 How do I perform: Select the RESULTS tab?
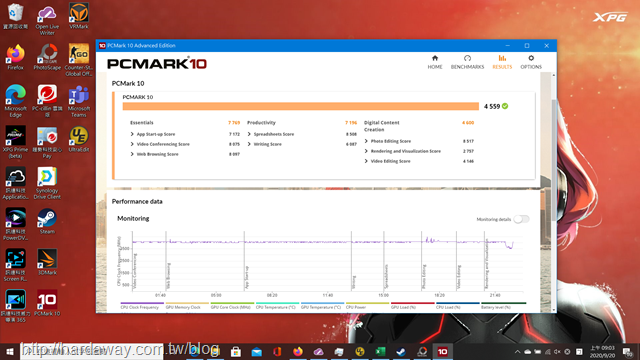point(502,62)
